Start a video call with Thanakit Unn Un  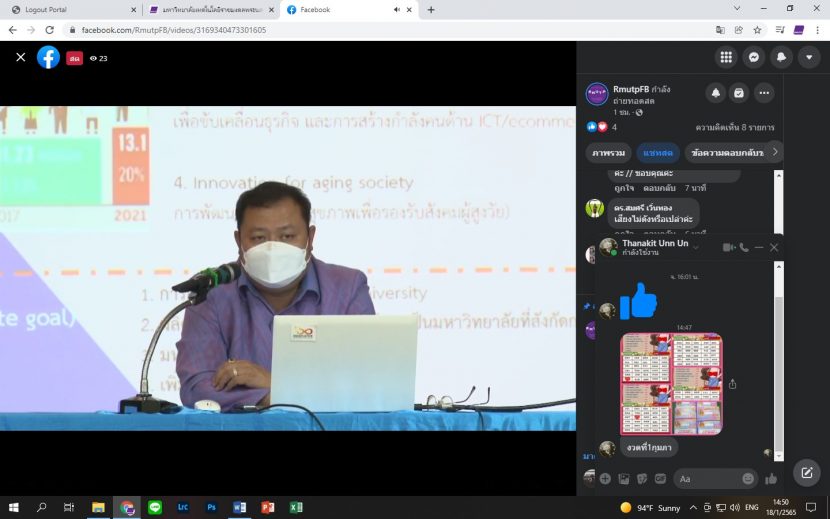pos(729,247)
